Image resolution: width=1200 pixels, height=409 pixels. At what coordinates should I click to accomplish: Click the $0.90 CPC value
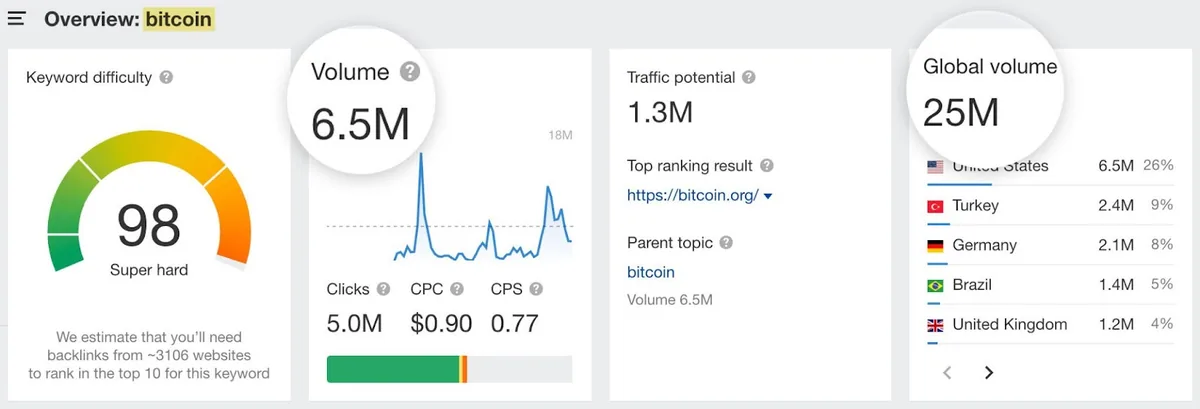tap(441, 323)
